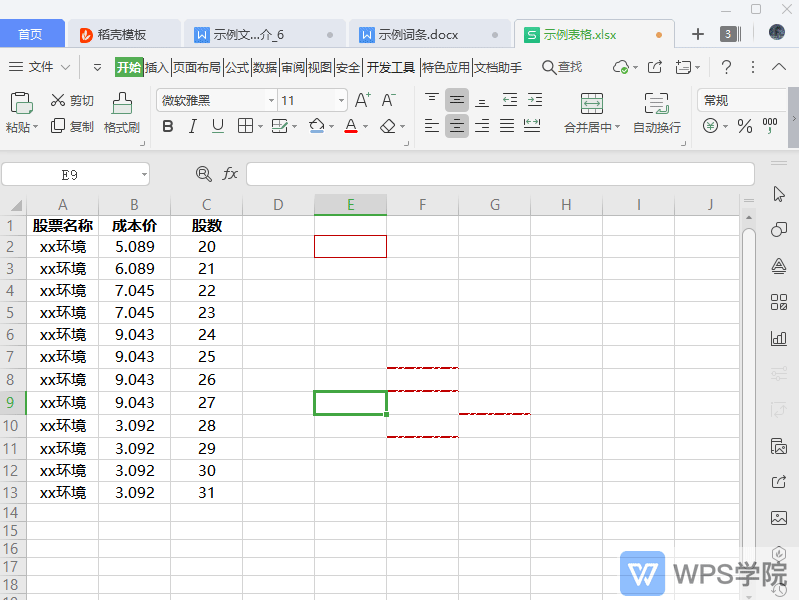Open the chart icon in right sidebar

tap(779, 338)
